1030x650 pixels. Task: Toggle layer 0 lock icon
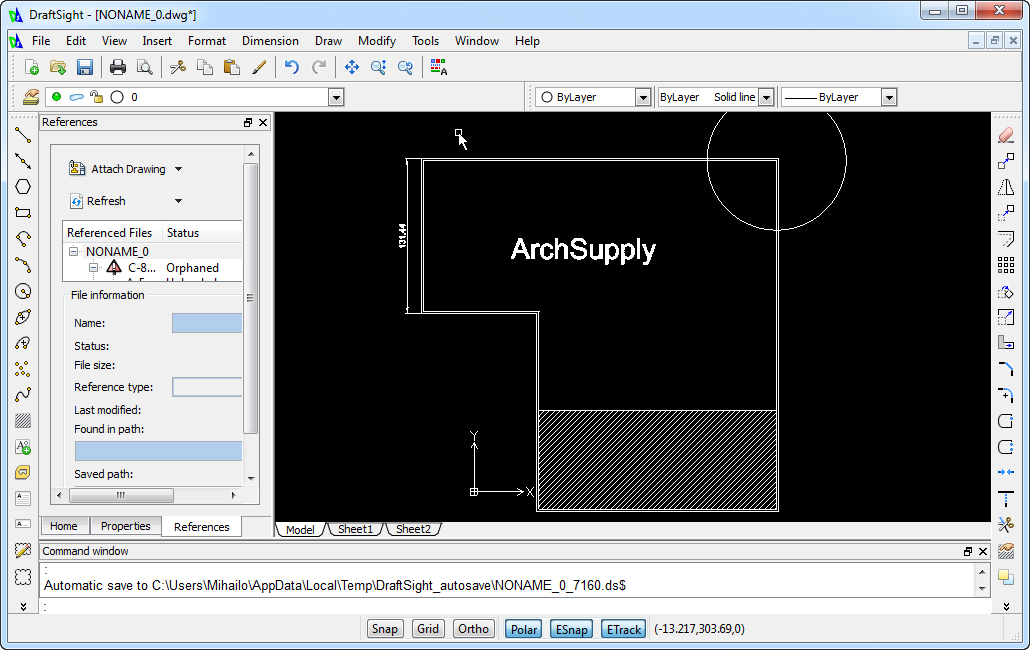(x=97, y=97)
